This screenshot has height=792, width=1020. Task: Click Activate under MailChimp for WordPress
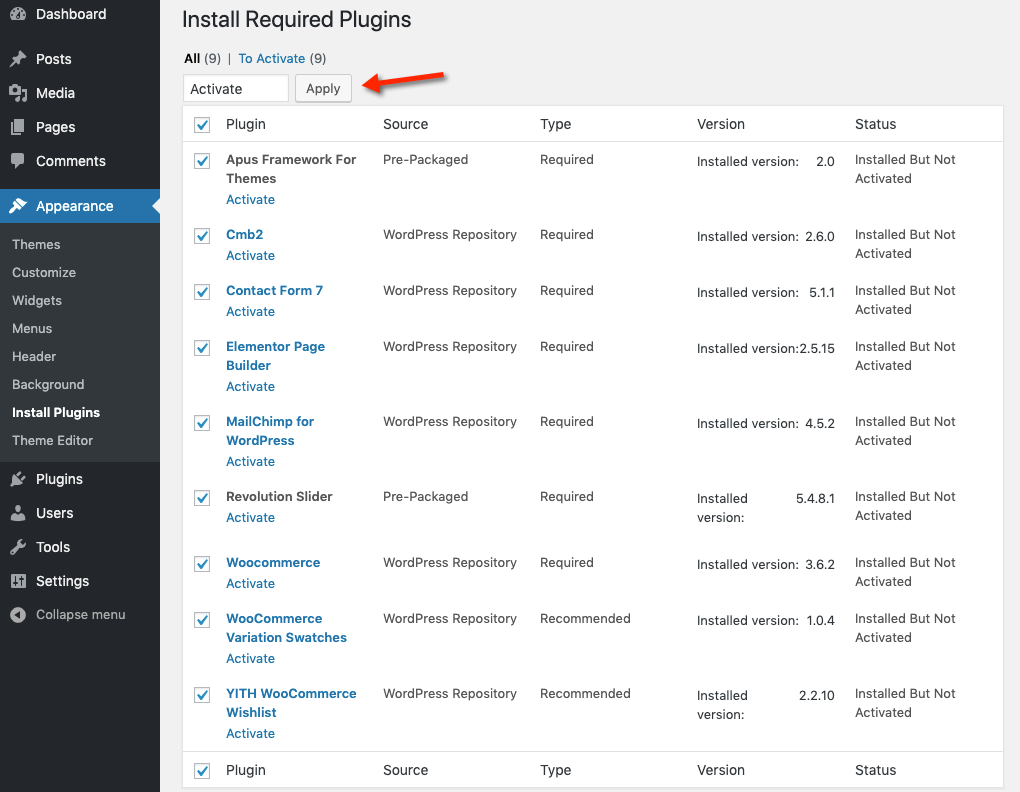[250, 461]
